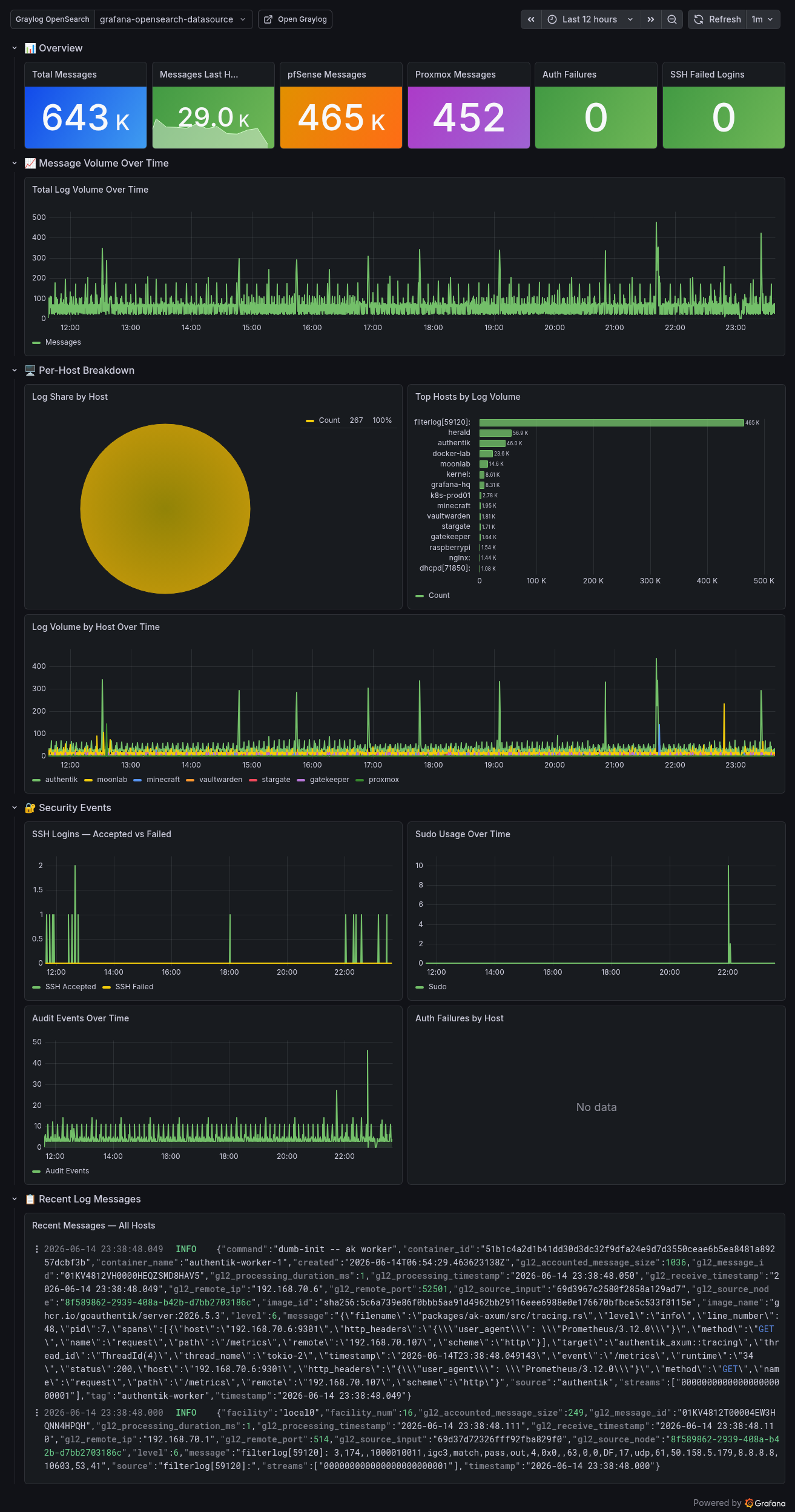Open menu for the 23:38:48.049 log row
This screenshot has width=795, height=1512.
coord(37,1249)
